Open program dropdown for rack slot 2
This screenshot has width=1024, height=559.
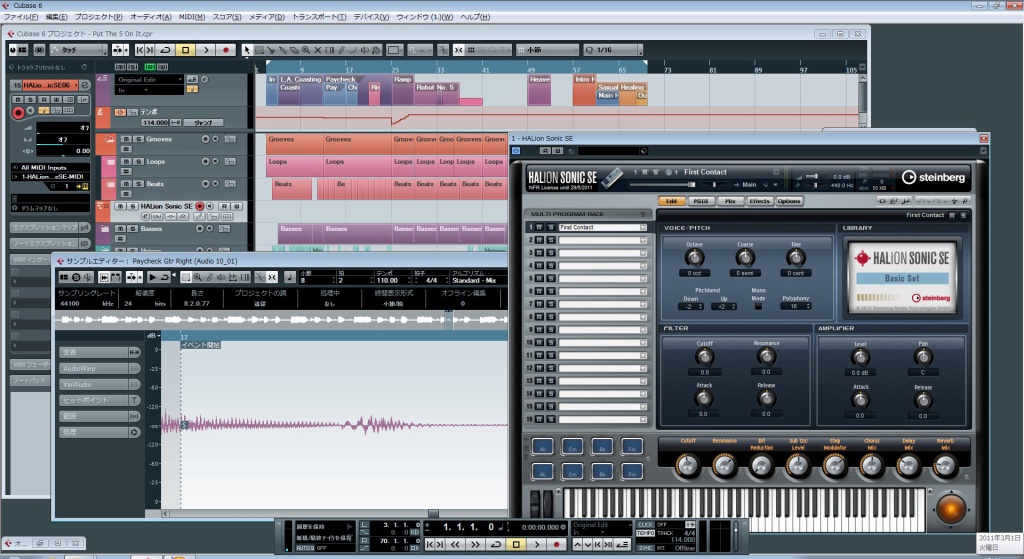click(643, 240)
